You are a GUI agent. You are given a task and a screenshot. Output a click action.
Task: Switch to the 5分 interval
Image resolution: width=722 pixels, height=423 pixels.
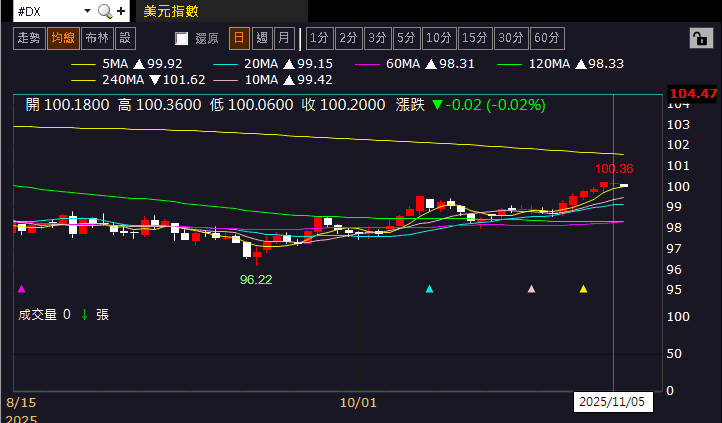pos(406,38)
